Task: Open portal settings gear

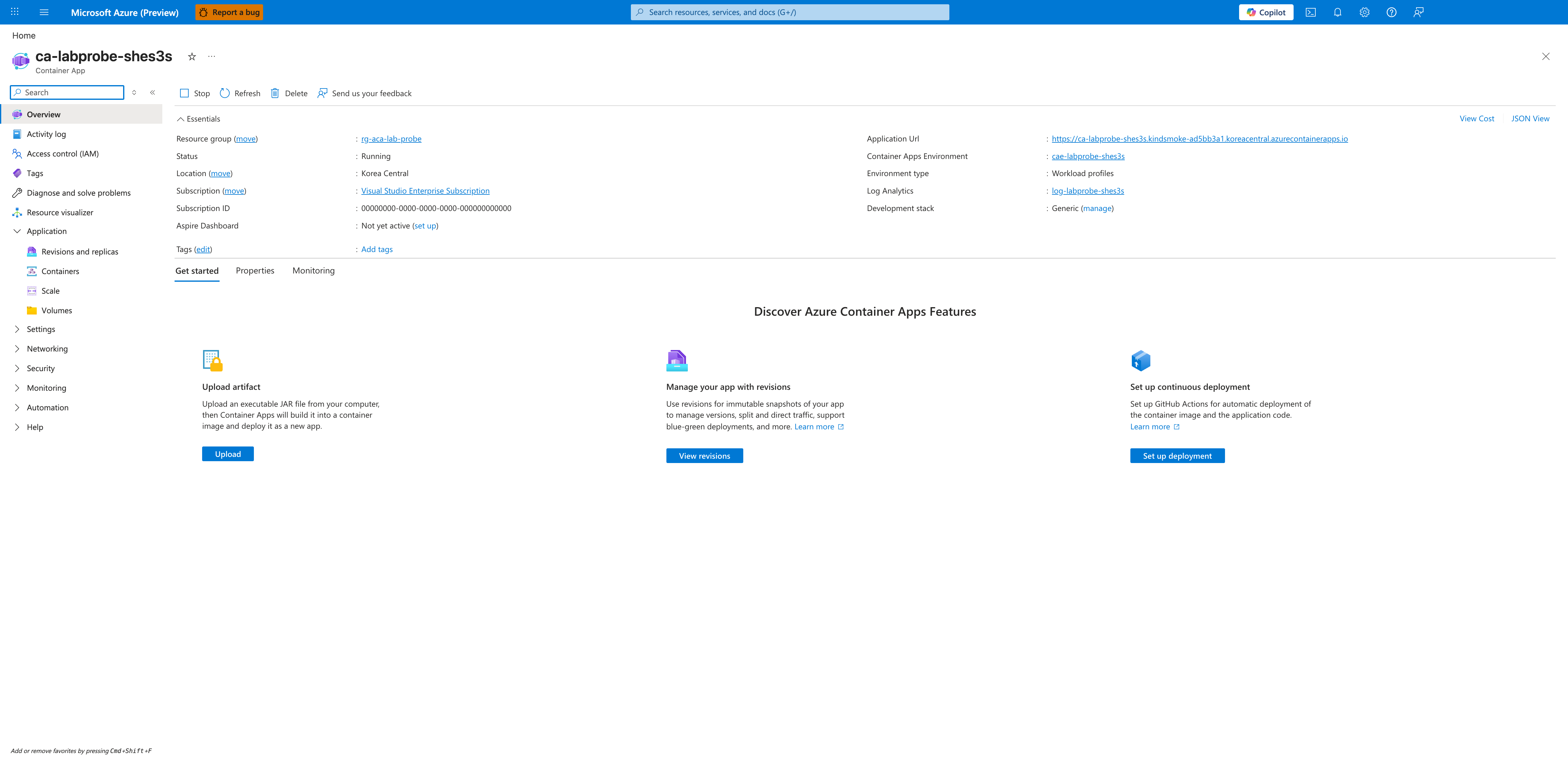Action: pos(1364,12)
